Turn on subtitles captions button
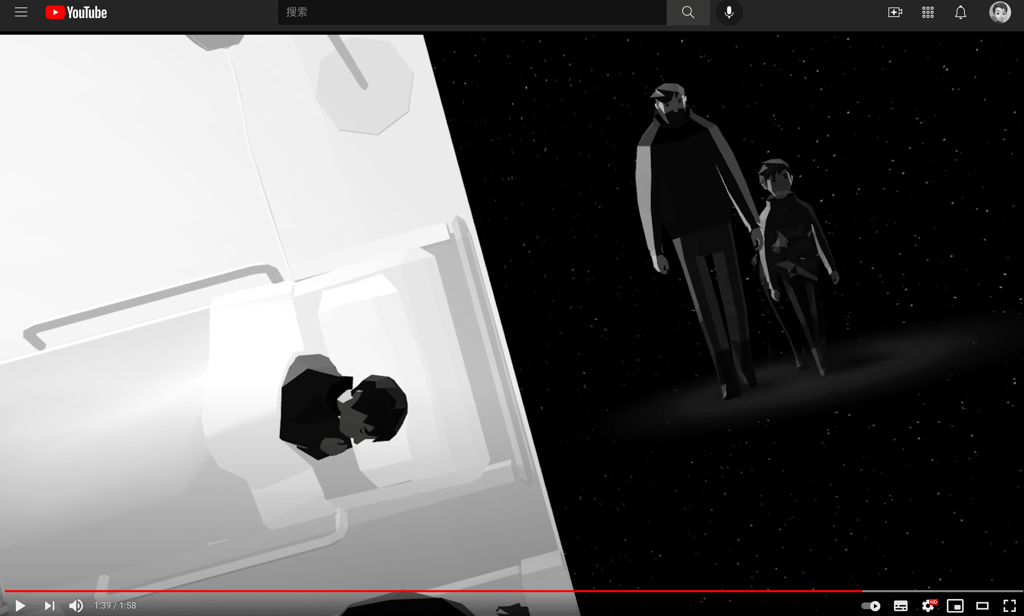Viewport: 1024px width, 616px height. click(900, 606)
